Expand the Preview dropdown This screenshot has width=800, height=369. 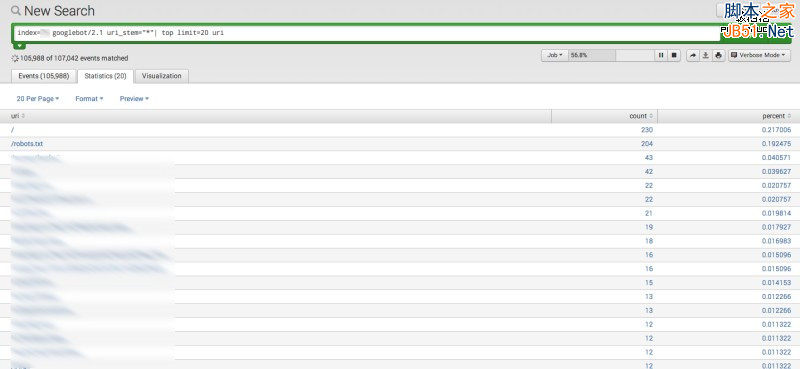[x=134, y=99]
